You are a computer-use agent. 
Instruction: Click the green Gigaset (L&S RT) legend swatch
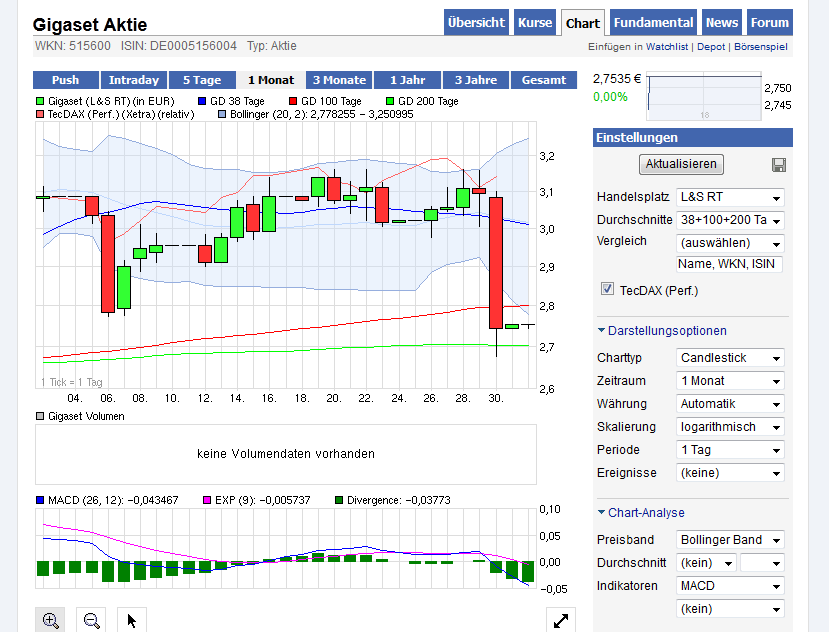click(40, 101)
